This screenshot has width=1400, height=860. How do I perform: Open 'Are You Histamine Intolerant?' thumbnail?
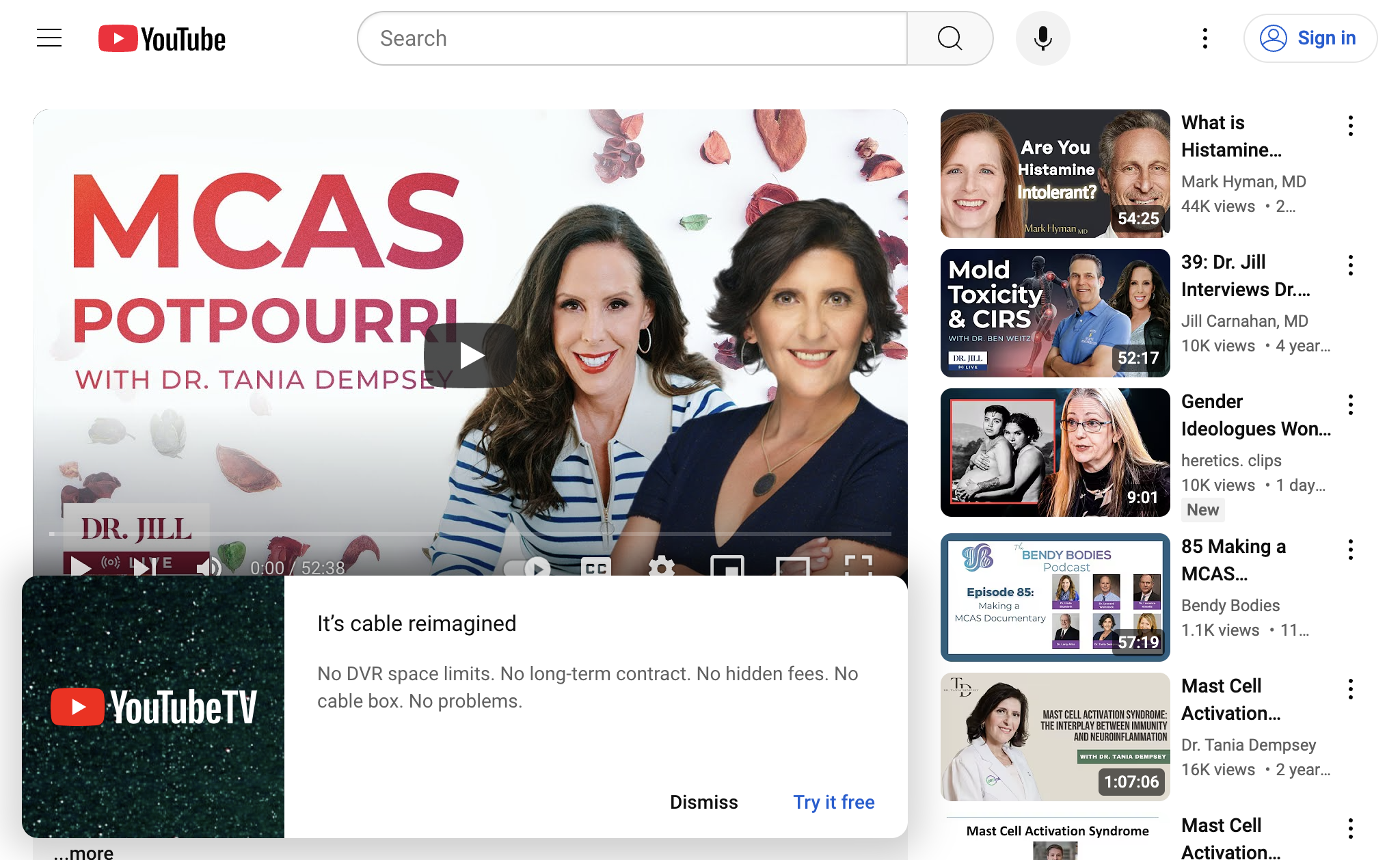(x=1055, y=174)
